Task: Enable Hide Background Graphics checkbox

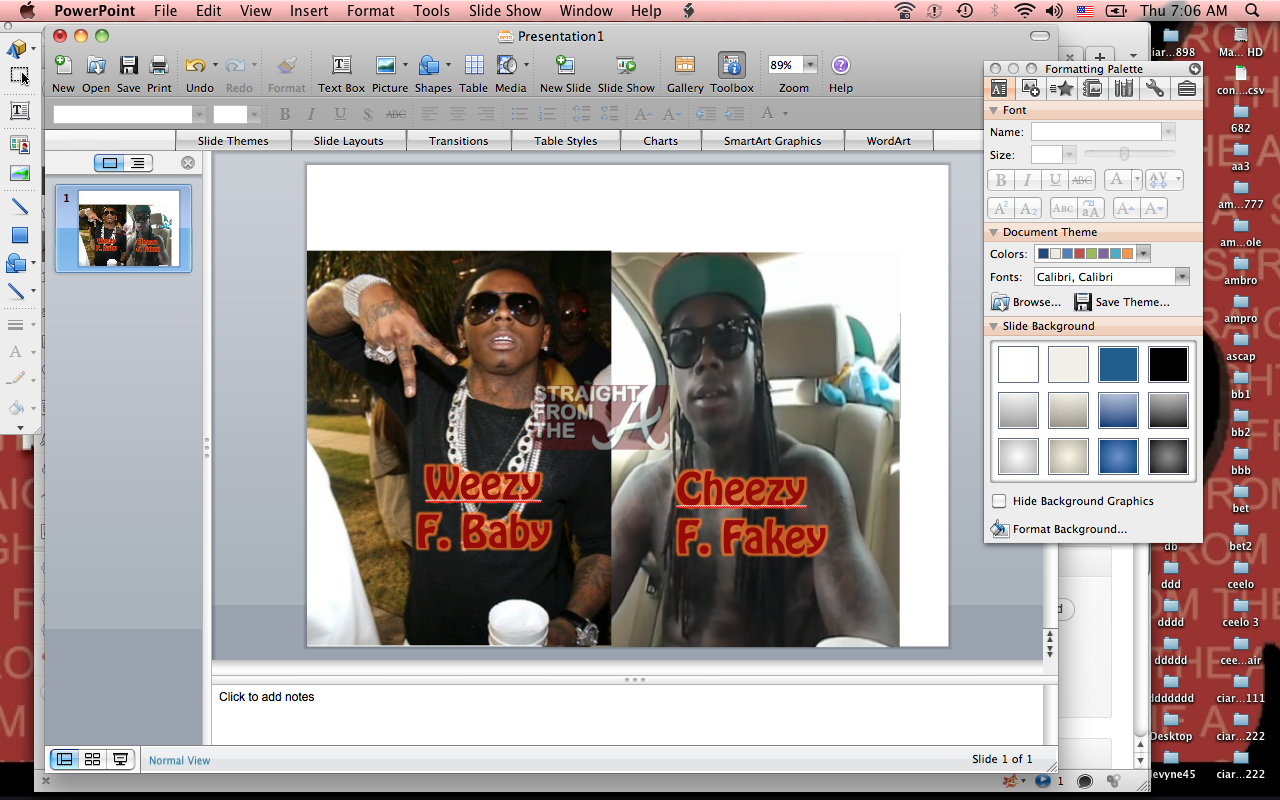Action: [999, 501]
